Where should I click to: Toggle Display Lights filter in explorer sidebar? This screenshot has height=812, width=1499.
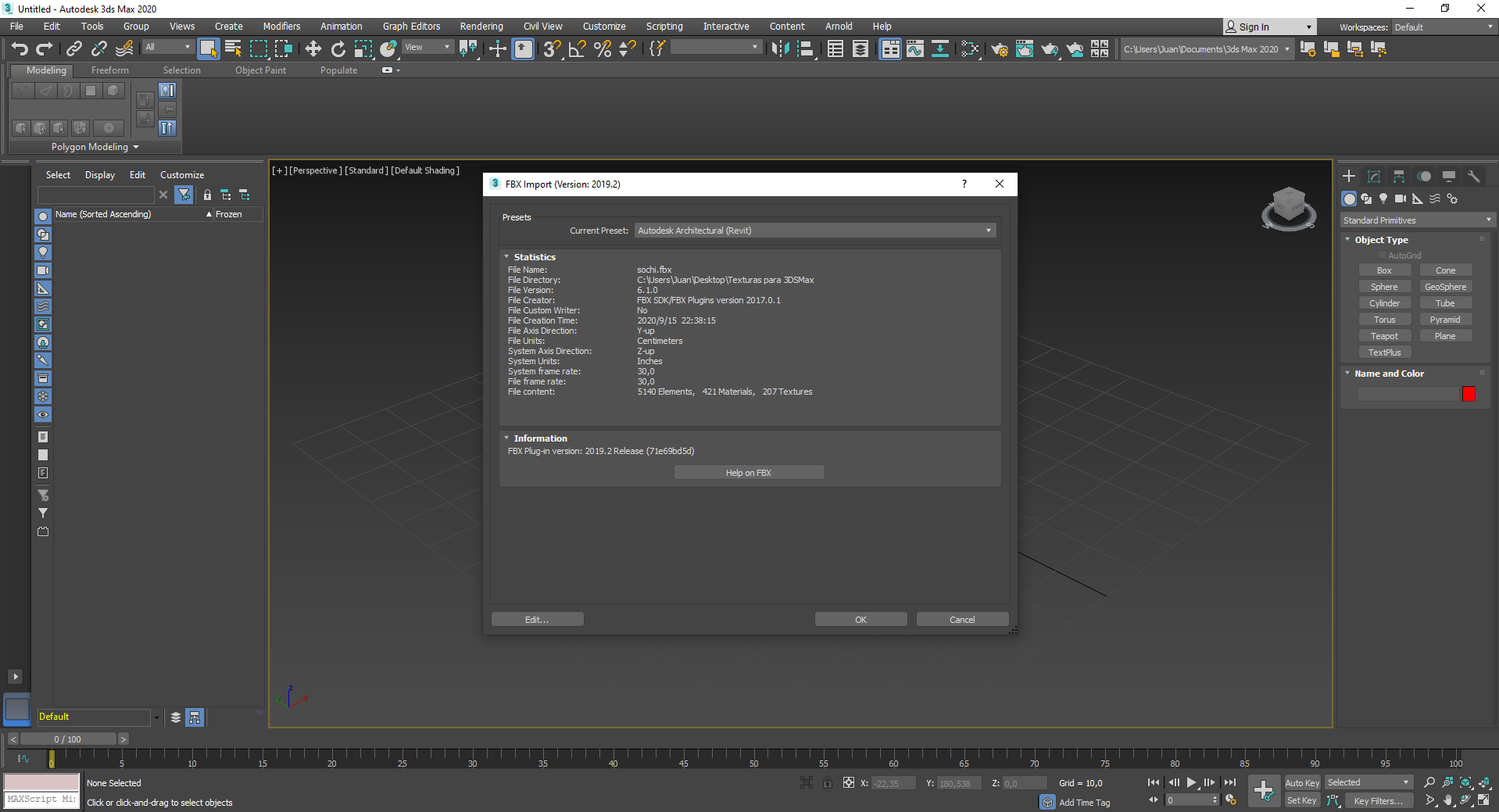point(43,252)
